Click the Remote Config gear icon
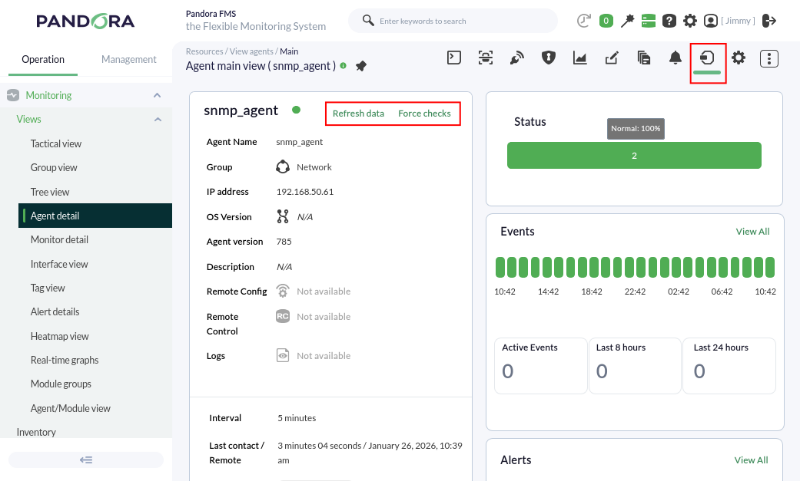This screenshot has height=481, width=800. coord(283,291)
